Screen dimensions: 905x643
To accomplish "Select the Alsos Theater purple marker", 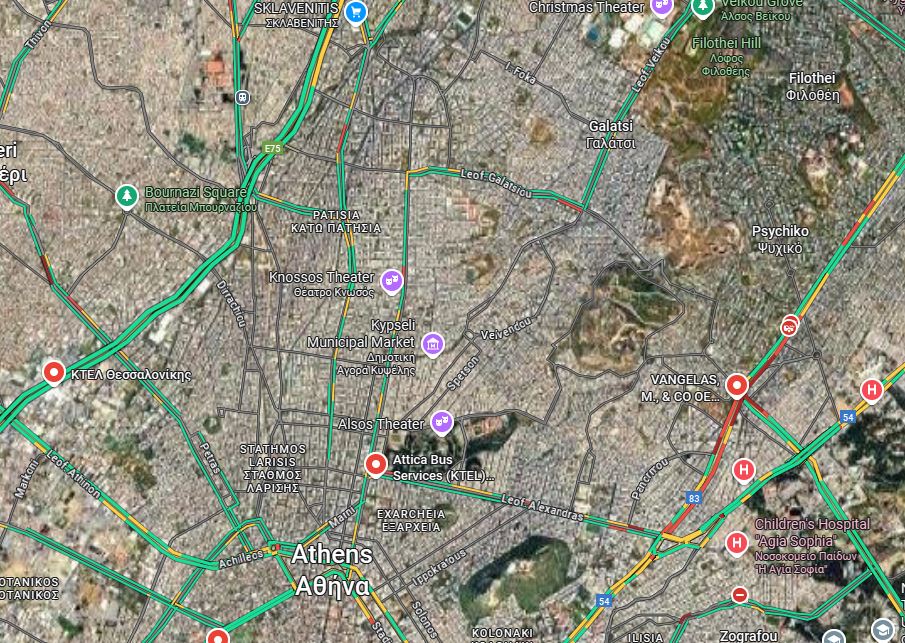I will (442, 423).
